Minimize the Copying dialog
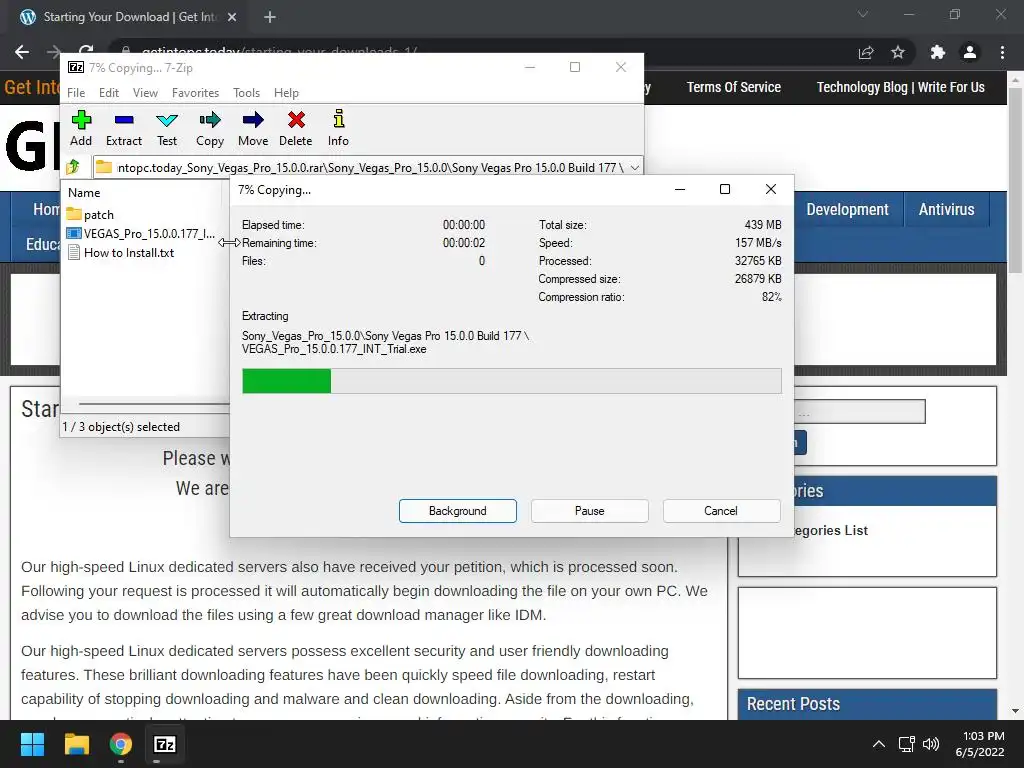 [680, 189]
